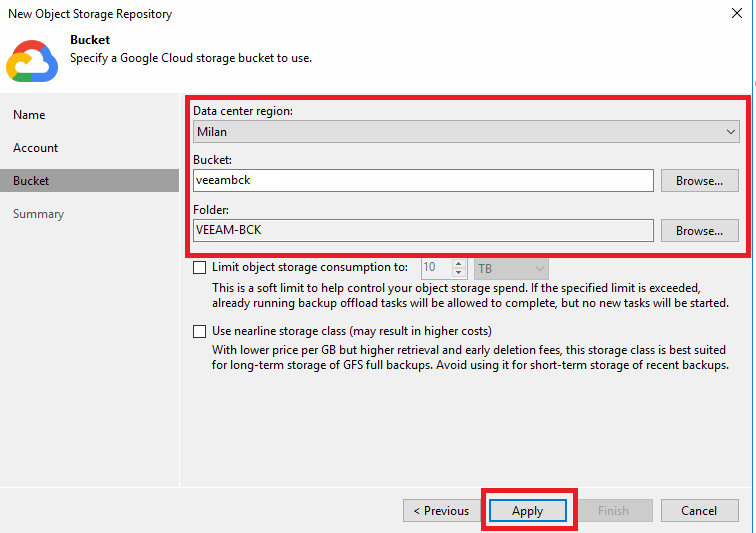Go back with the Previous button
The height and width of the screenshot is (533, 756).
click(441, 510)
